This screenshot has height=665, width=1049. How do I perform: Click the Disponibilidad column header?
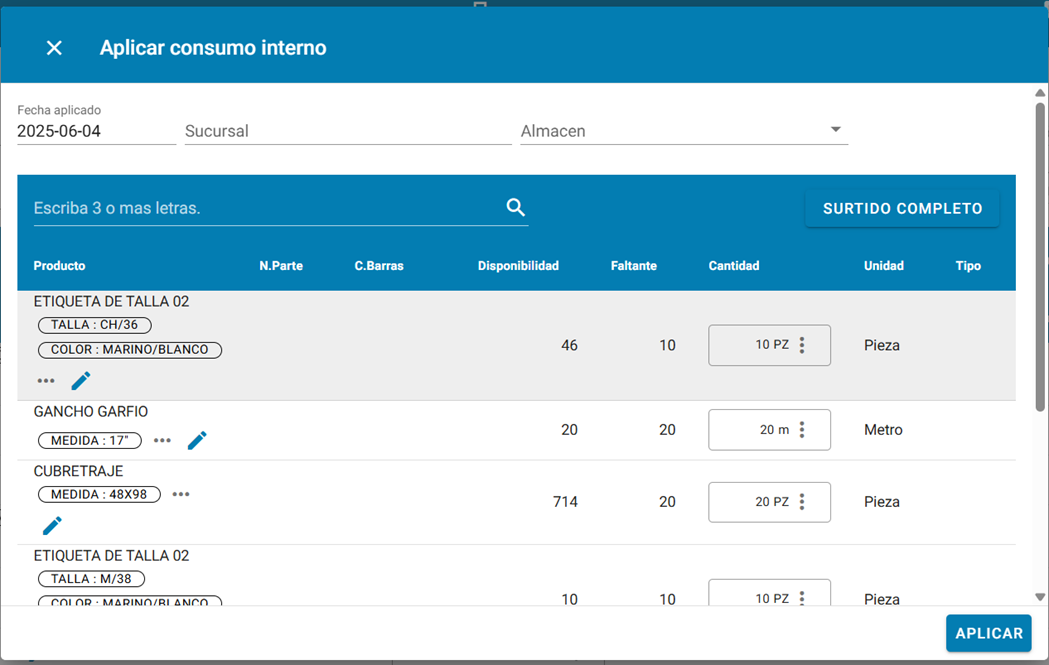(518, 266)
